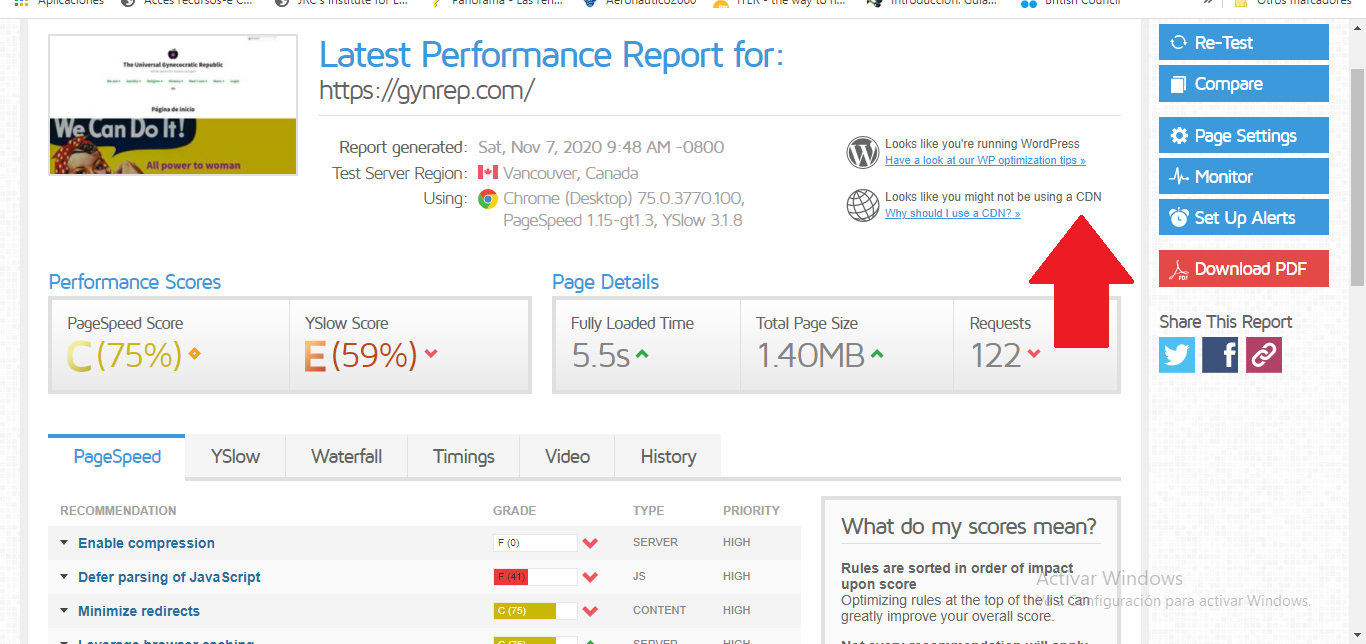This screenshot has height=644, width=1366.
Task: Expand Defer parsing of JavaScript row
Action: (x=64, y=577)
